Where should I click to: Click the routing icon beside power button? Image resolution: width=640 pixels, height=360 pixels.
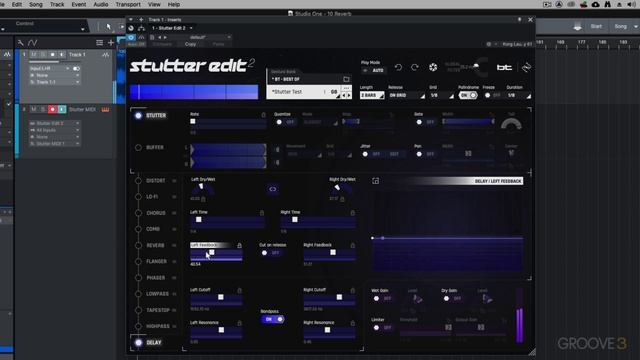[141, 28]
